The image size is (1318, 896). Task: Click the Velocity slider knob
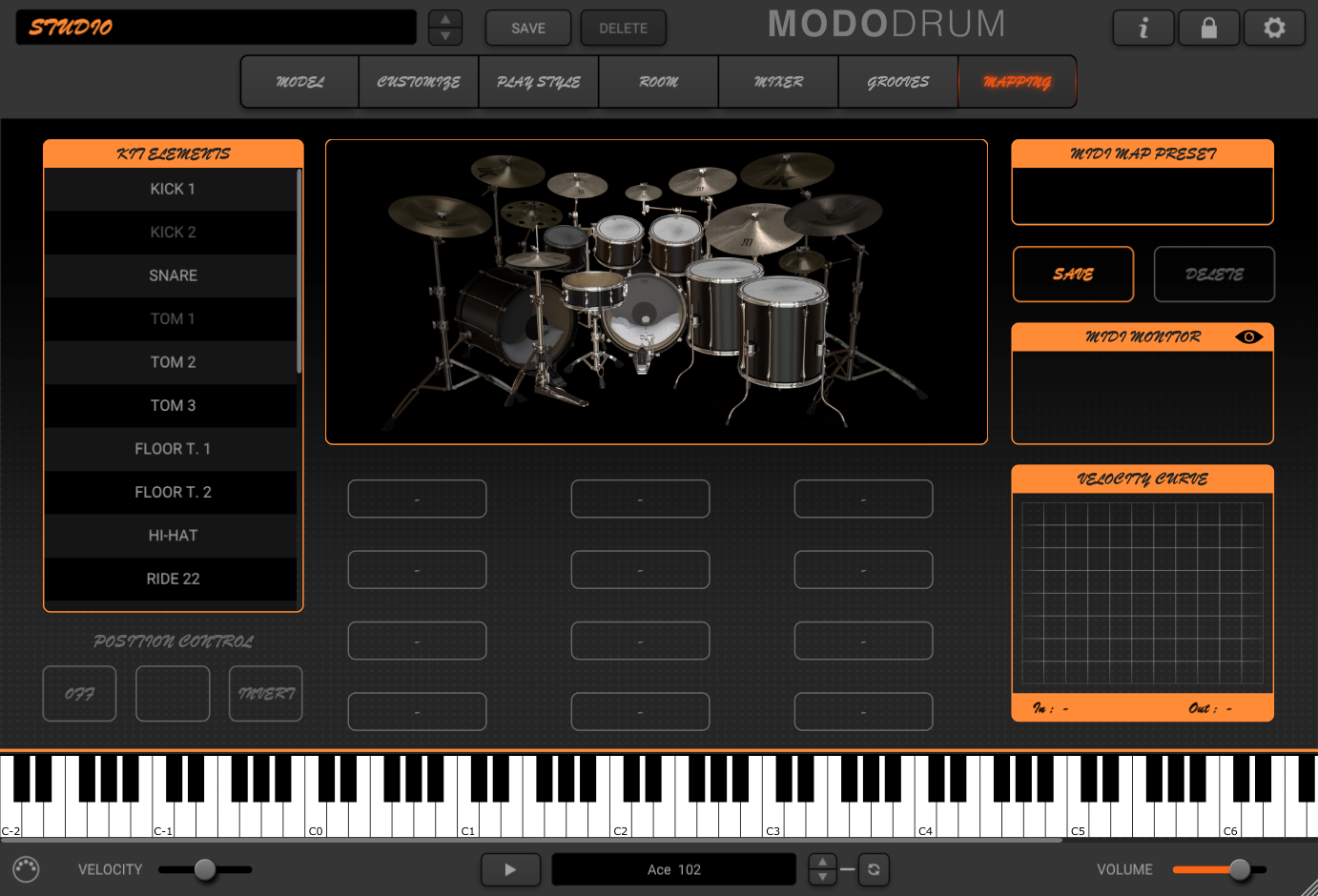coord(205,869)
